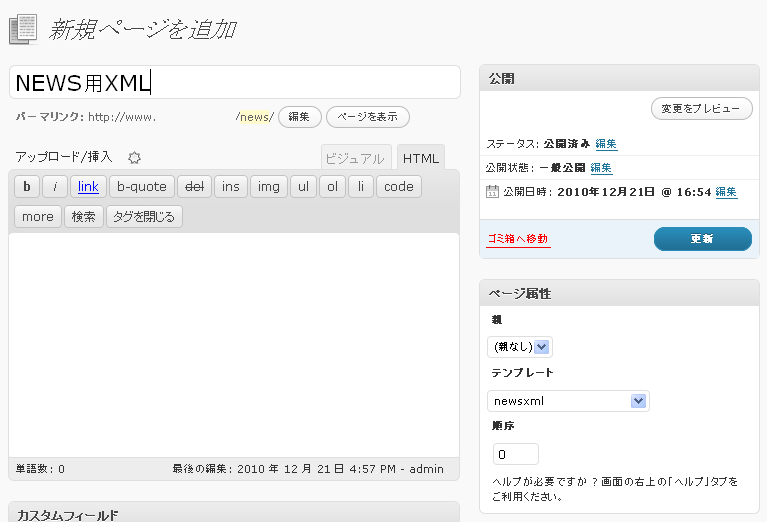Viewport: 767px width, 522px height.
Task: Edit 公開日時 via its 編集 link
Action: [x=726, y=192]
